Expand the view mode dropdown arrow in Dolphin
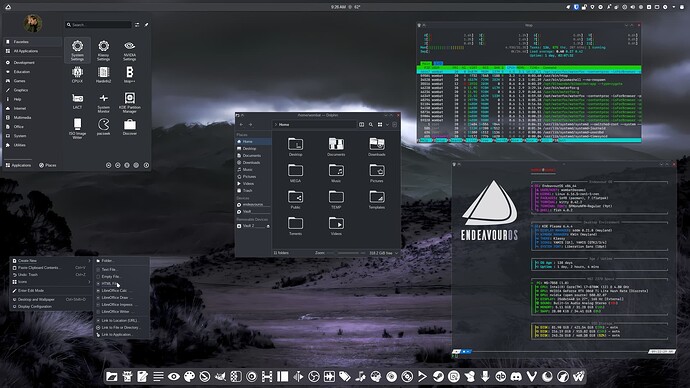 pos(387,124)
